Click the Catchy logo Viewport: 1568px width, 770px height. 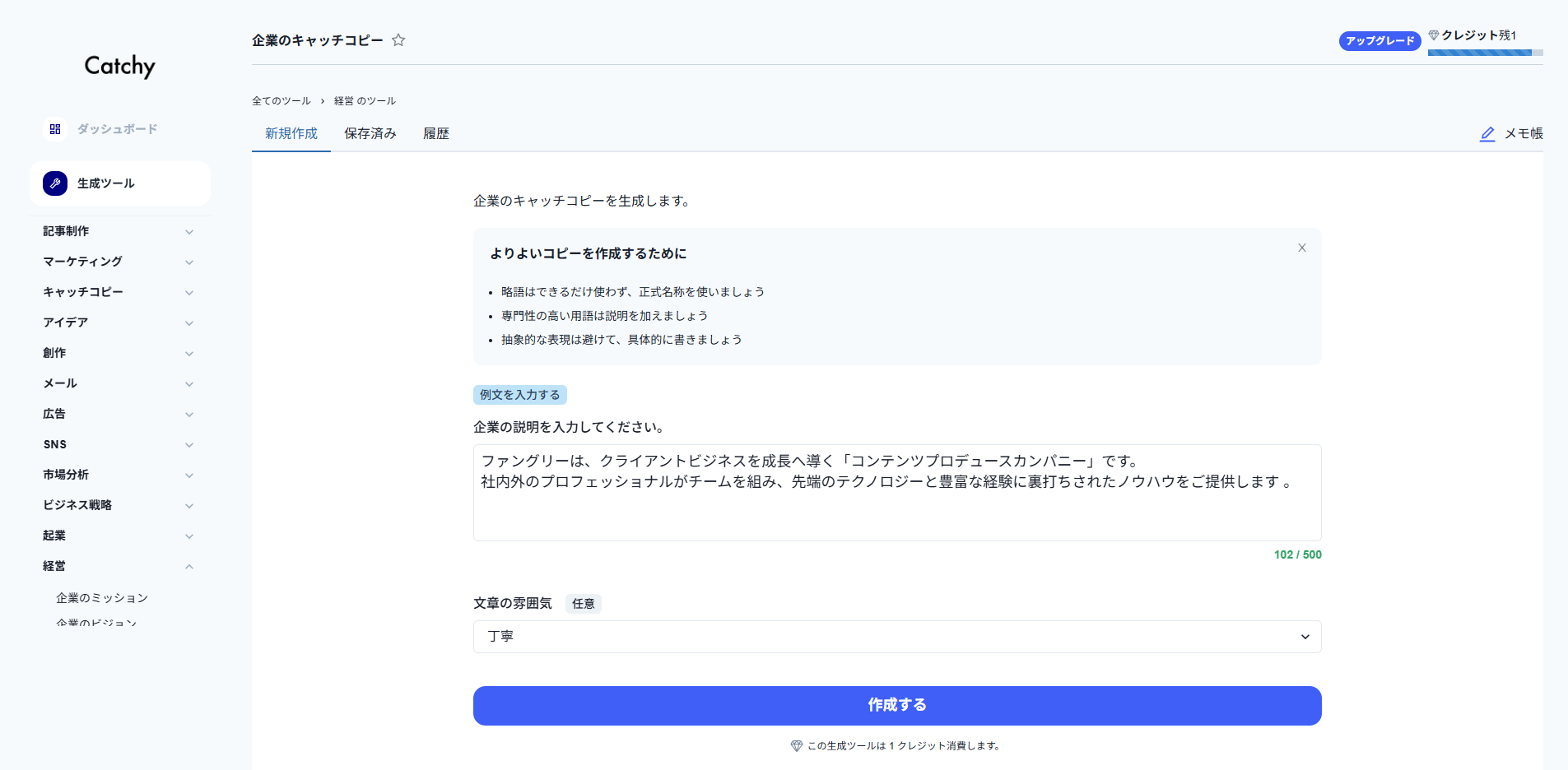click(119, 66)
